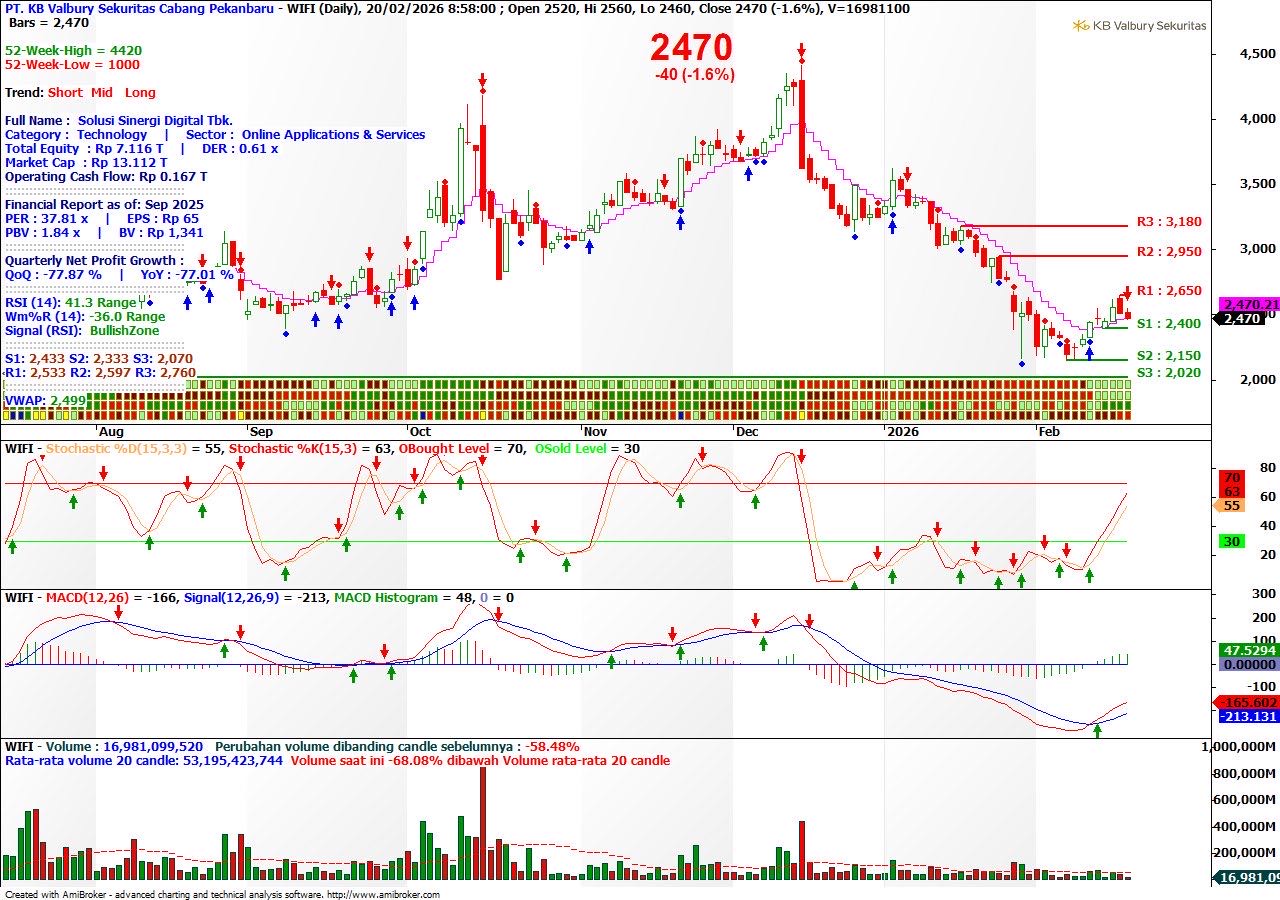The image size is (1280, 900).
Task: Select the "Total Equity : Rp 7.116 T" value
Action: click(x=84, y=148)
